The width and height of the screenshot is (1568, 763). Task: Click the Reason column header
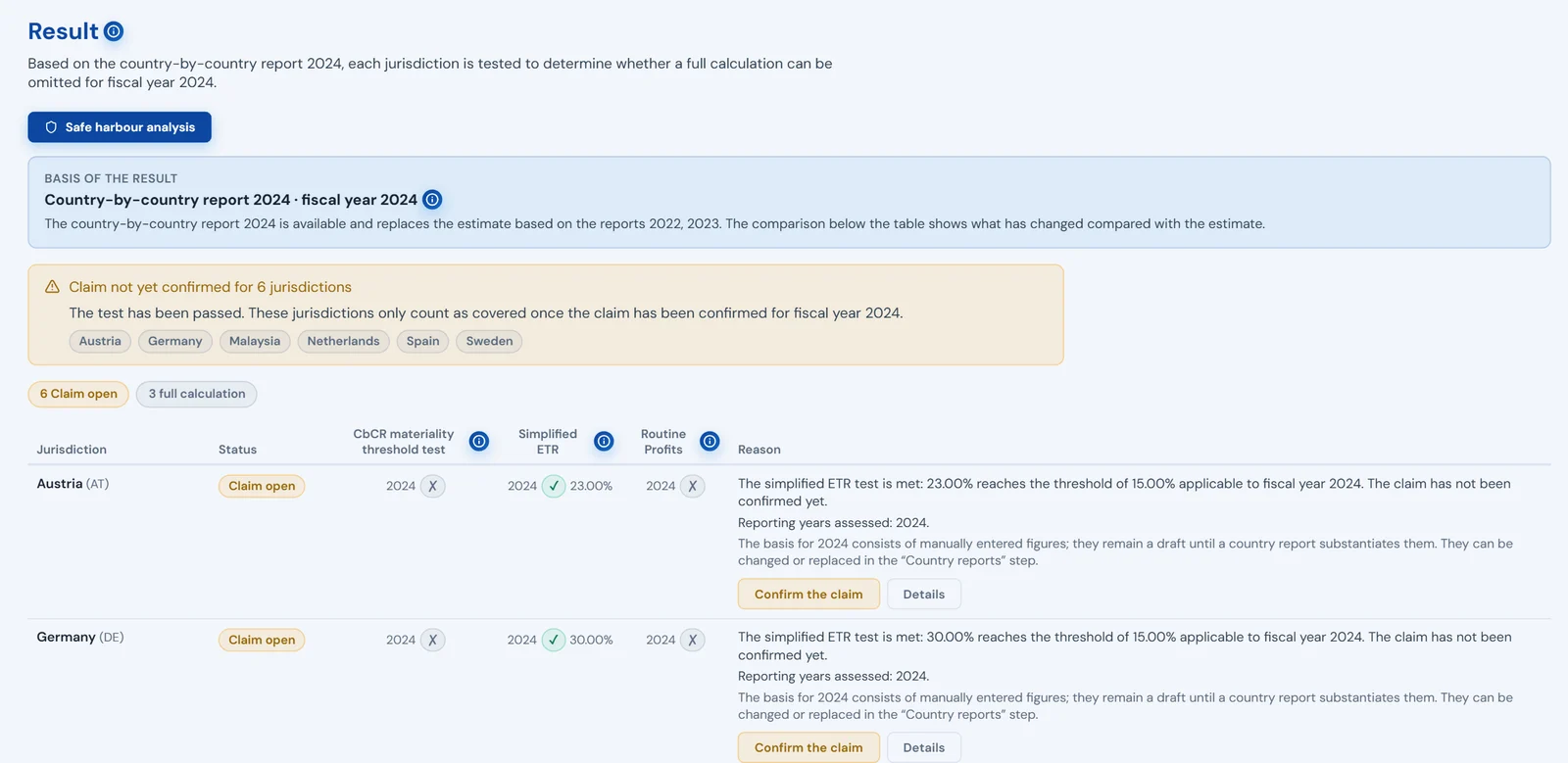click(x=759, y=450)
